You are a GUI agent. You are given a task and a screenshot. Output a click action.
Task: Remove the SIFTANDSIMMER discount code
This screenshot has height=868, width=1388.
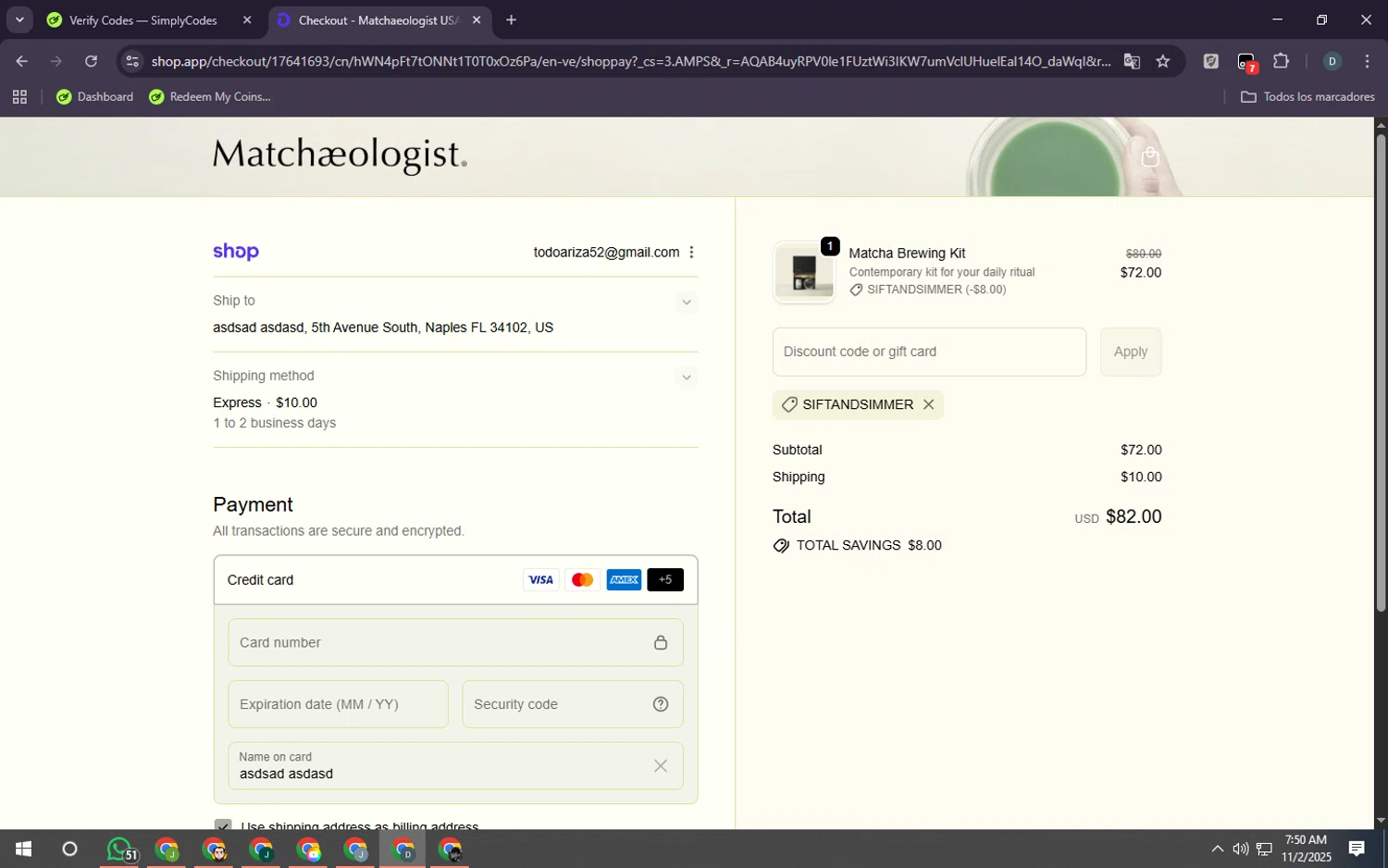[928, 404]
